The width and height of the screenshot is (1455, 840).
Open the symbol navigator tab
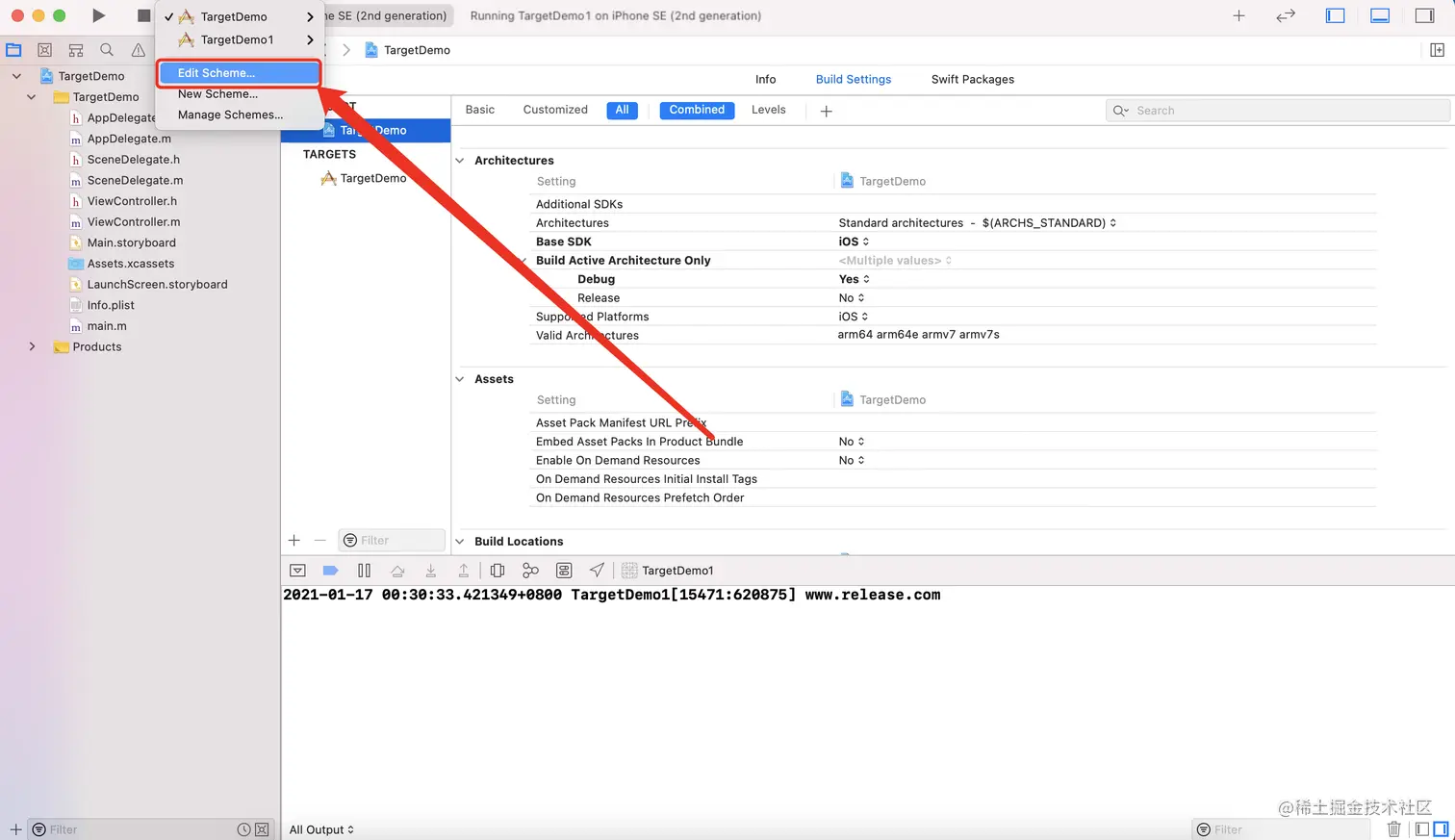pos(76,50)
